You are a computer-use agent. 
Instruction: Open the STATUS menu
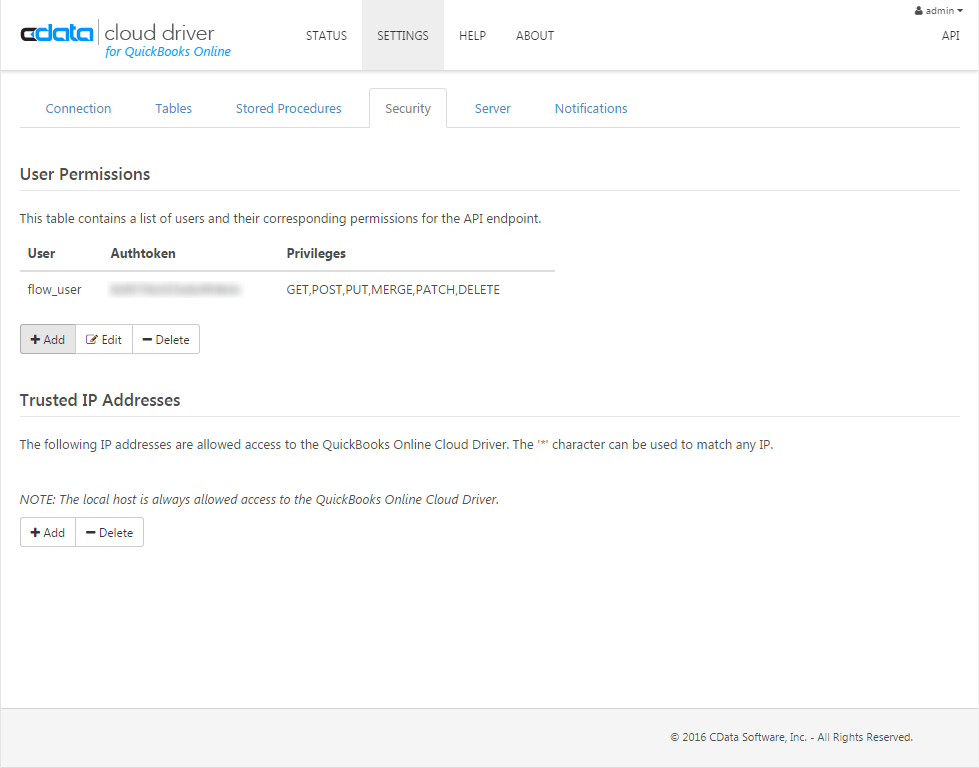[326, 36]
